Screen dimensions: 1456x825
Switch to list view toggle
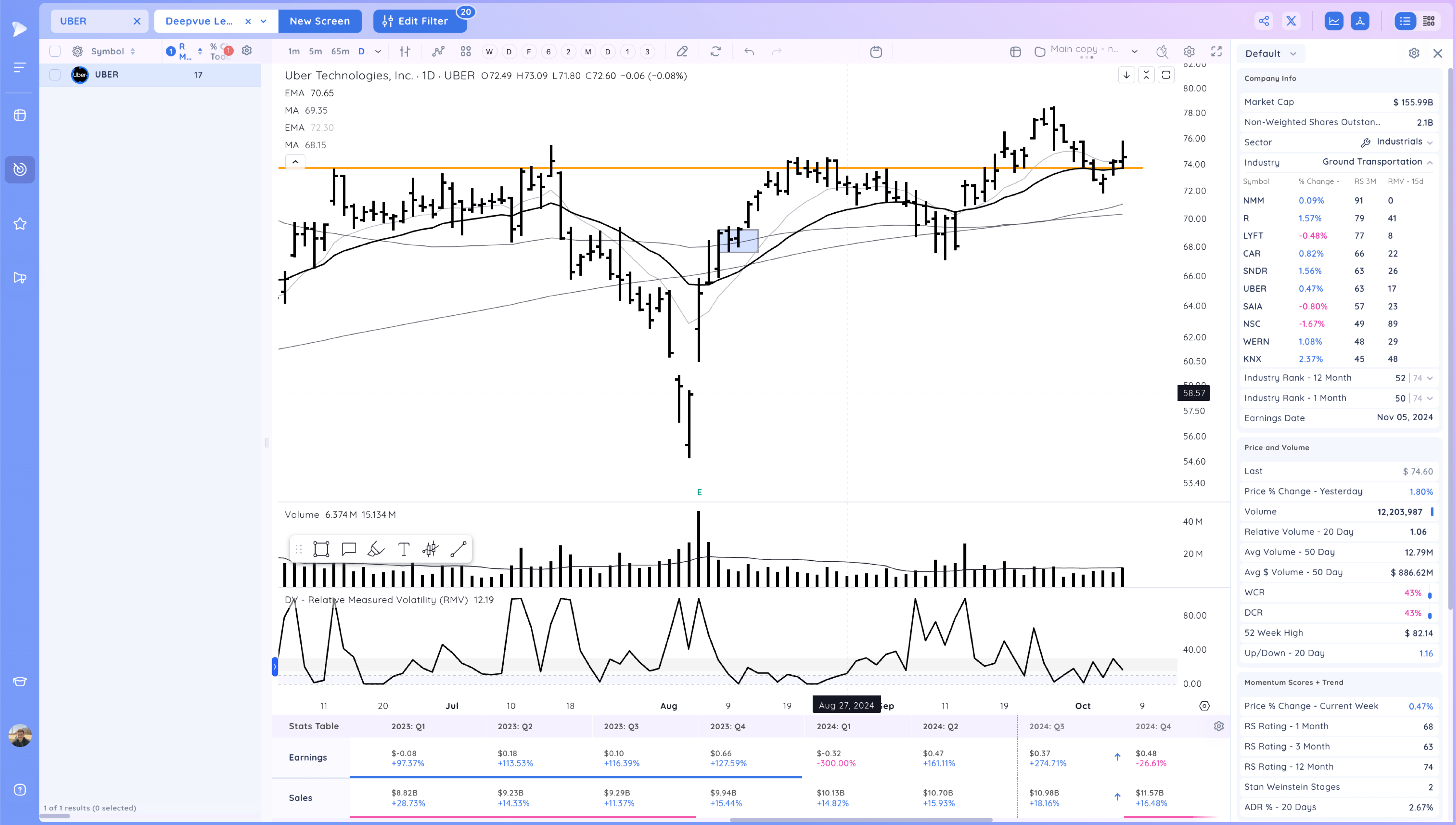coord(1405,21)
